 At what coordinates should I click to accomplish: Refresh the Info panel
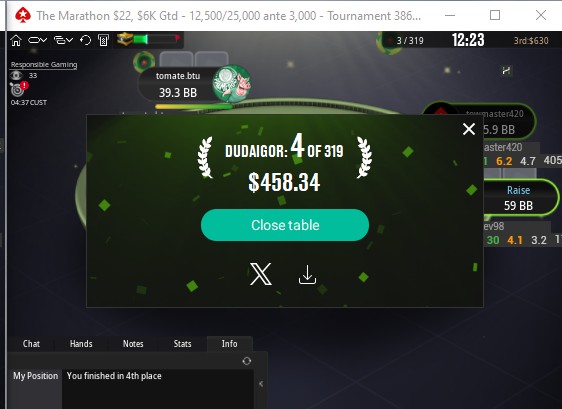(247, 361)
